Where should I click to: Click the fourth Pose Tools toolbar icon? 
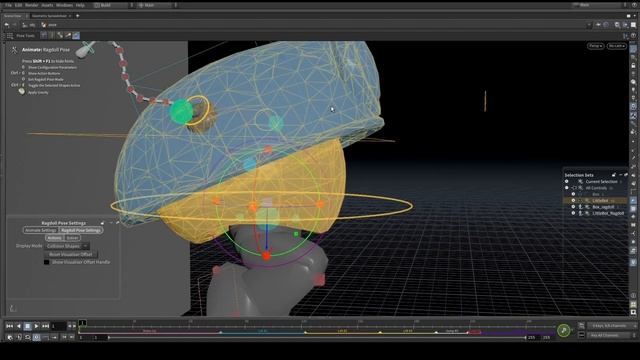tap(68, 36)
